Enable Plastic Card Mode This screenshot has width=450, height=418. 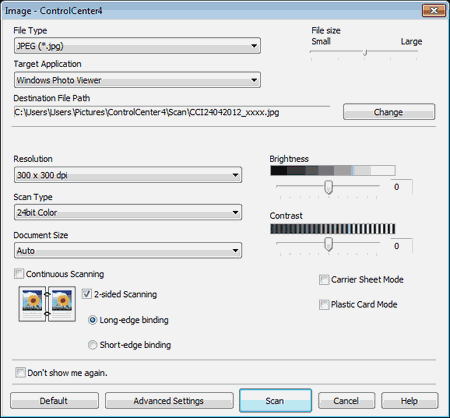pos(324,304)
